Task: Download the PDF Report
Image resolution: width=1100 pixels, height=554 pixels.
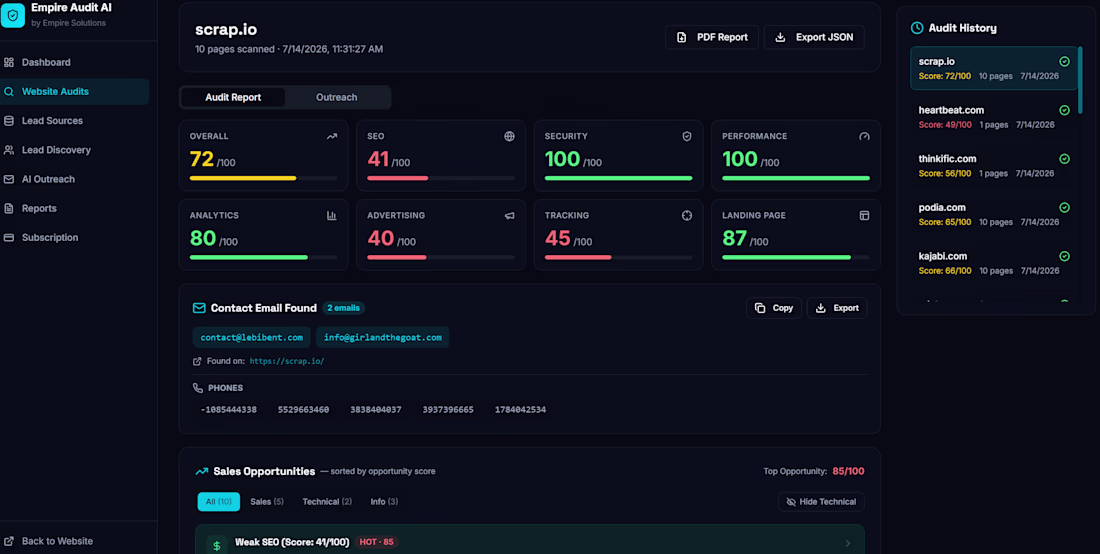Action: coord(711,37)
